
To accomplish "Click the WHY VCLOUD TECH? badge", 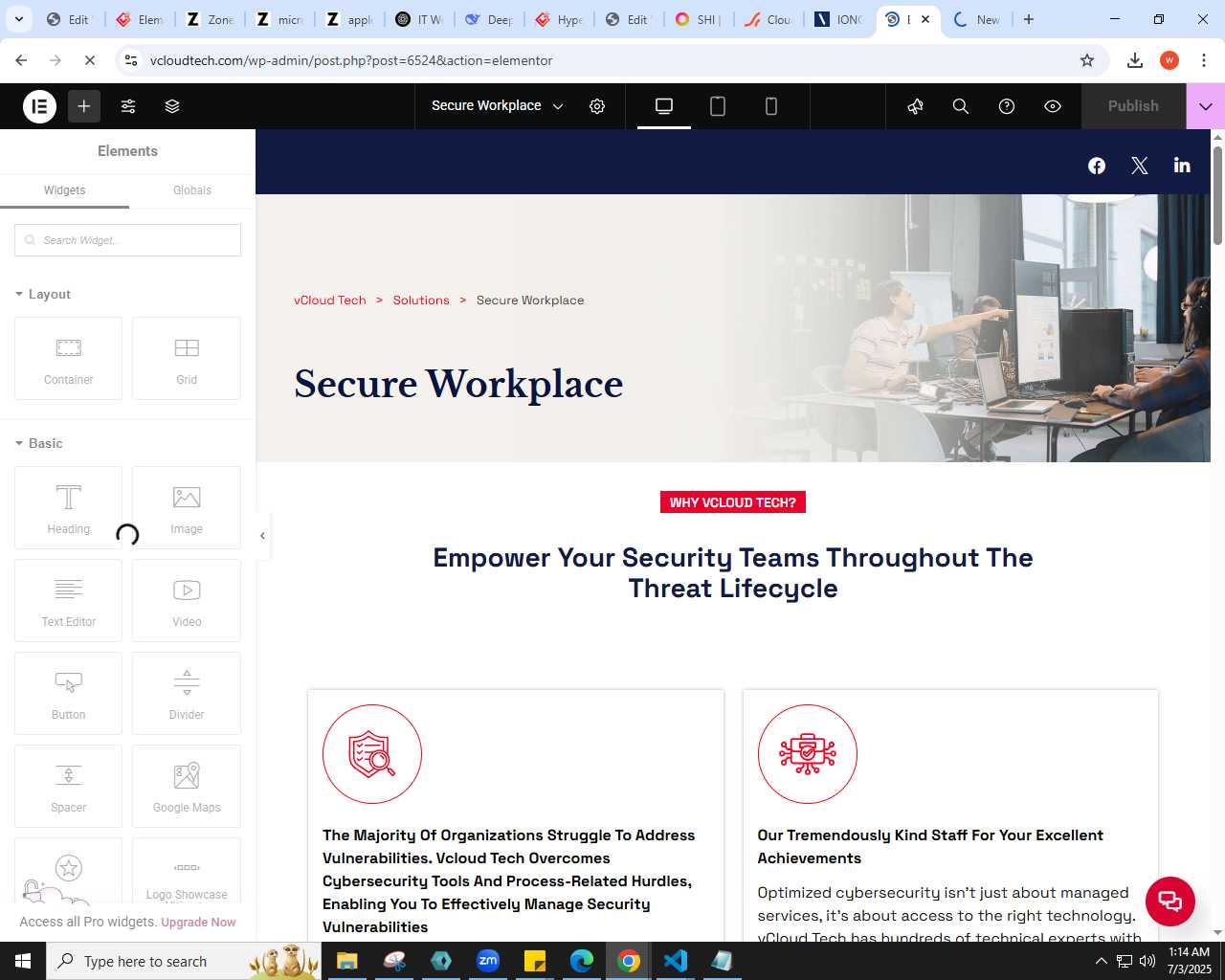I will (x=733, y=502).
